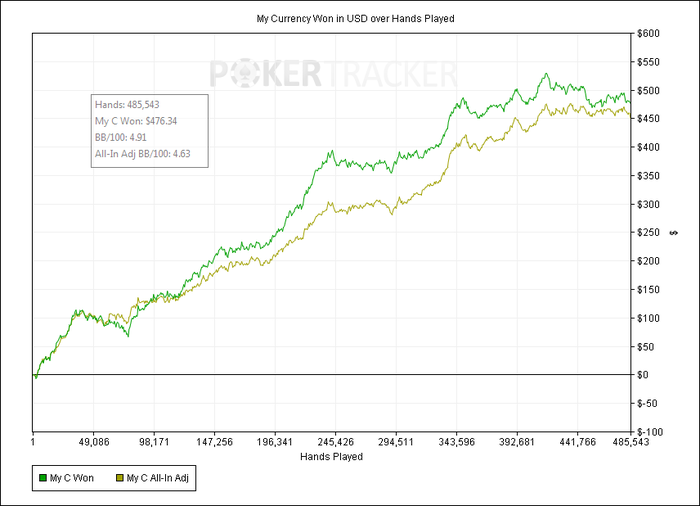Viewport: 700px width, 506px height.
Task: Click the 485,543 x-axis tick label
Action: 630,442
